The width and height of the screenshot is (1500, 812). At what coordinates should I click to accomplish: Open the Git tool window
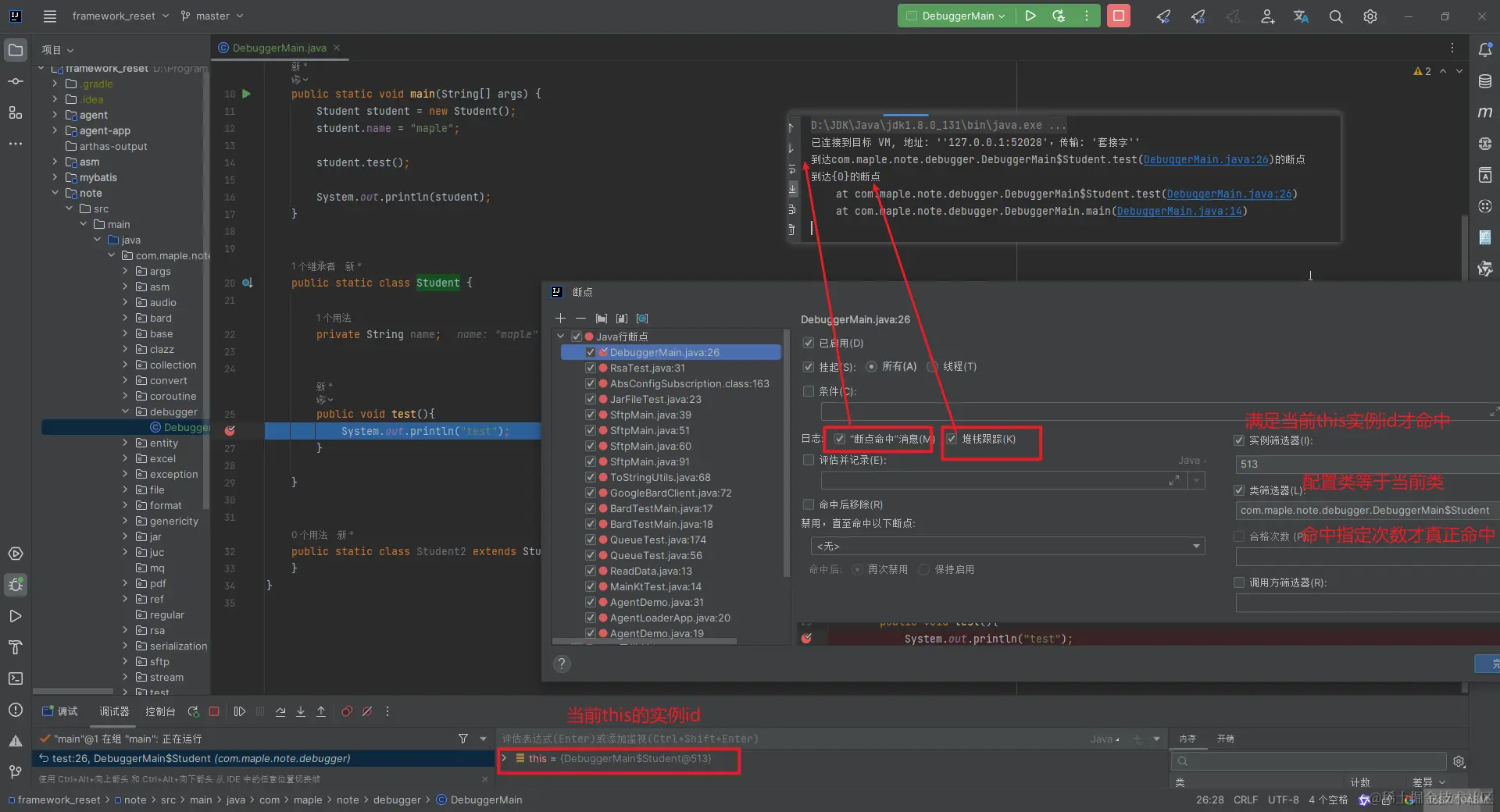point(16,772)
